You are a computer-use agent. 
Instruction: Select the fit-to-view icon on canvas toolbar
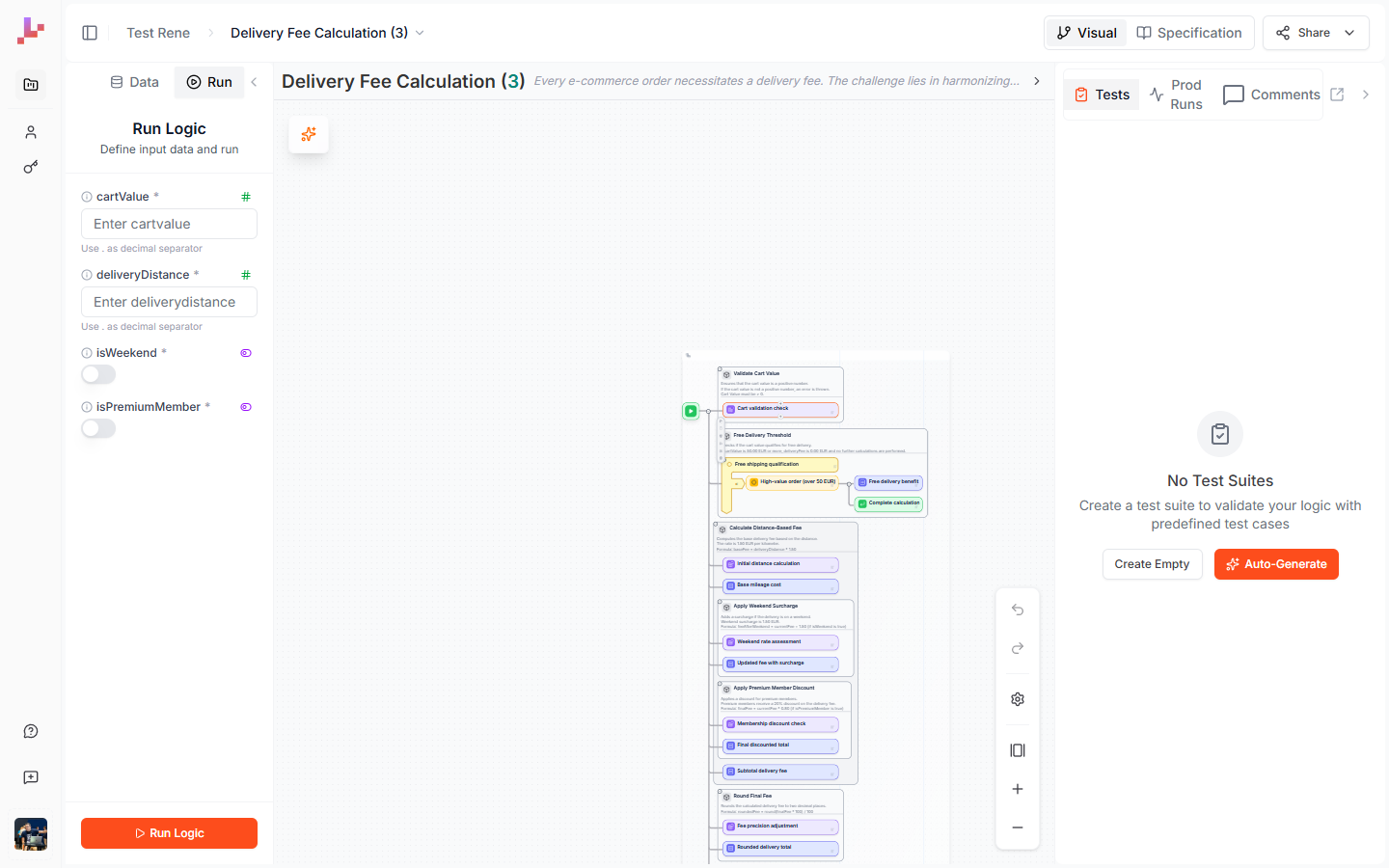pyautogui.click(x=1018, y=749)
